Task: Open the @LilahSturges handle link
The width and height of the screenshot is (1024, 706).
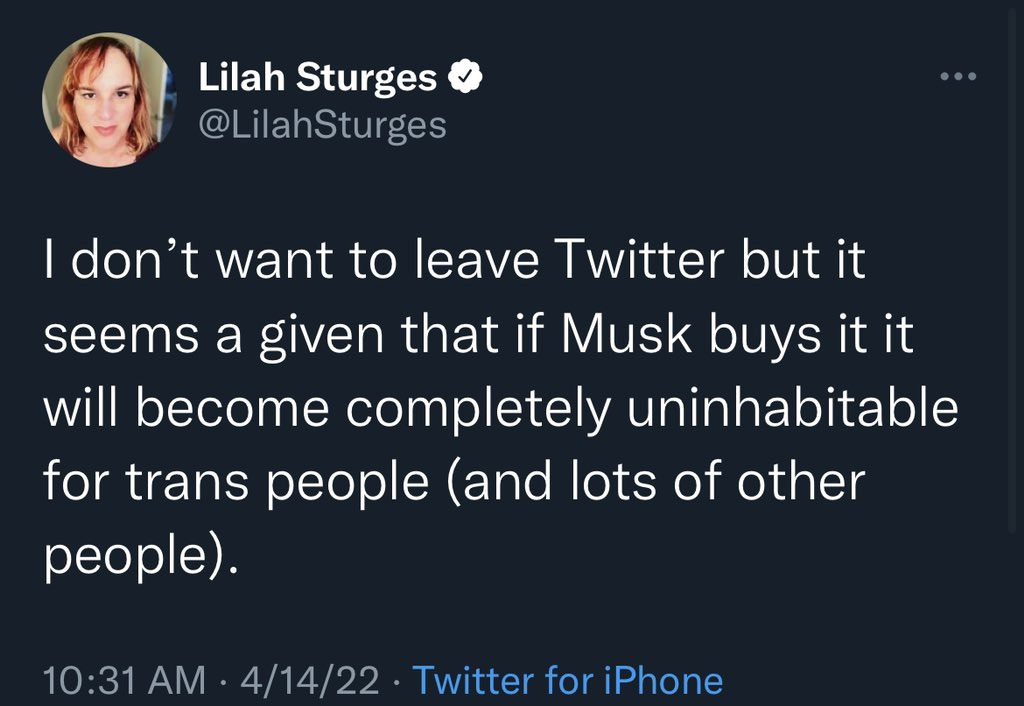Action: point(323,124)
